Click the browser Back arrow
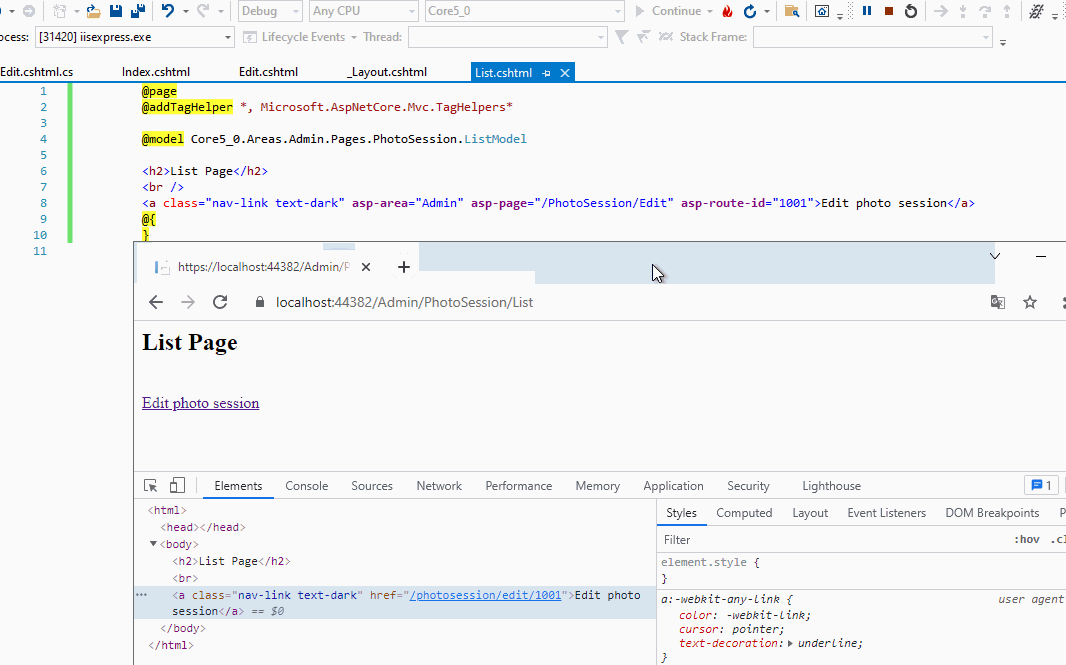 point(156,302)
